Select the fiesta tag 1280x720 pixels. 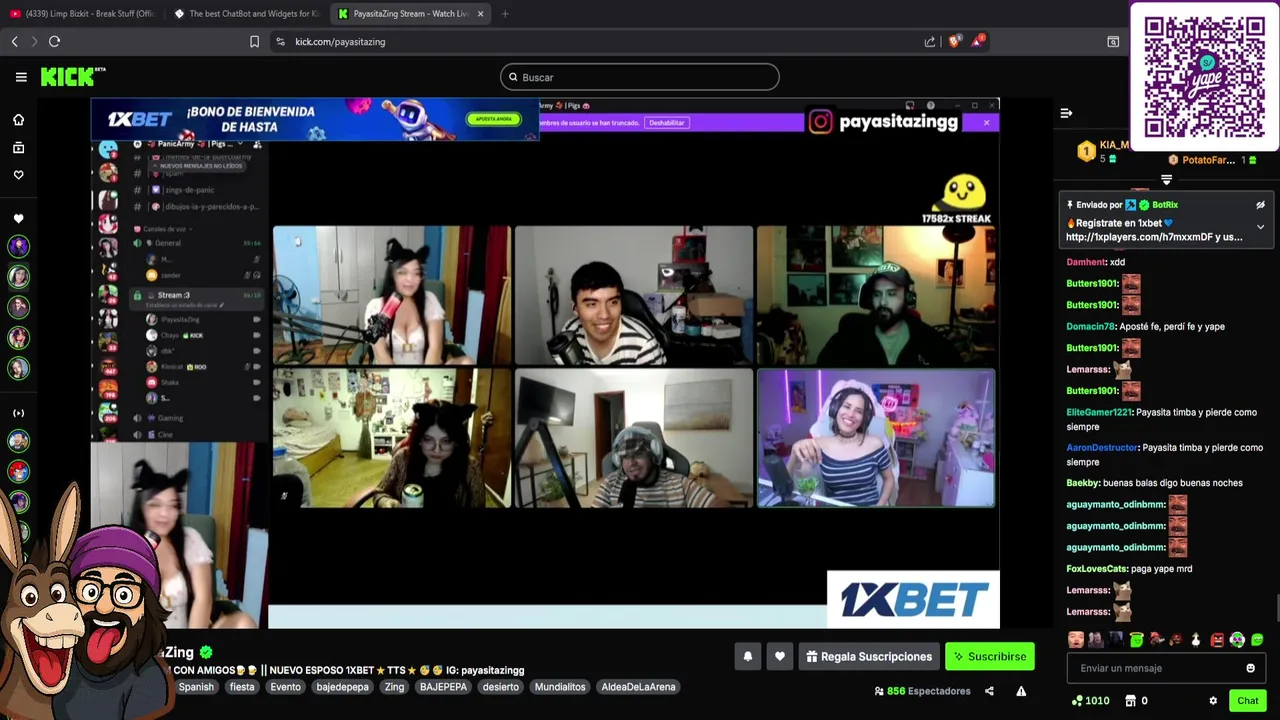(x=242, y=687)
